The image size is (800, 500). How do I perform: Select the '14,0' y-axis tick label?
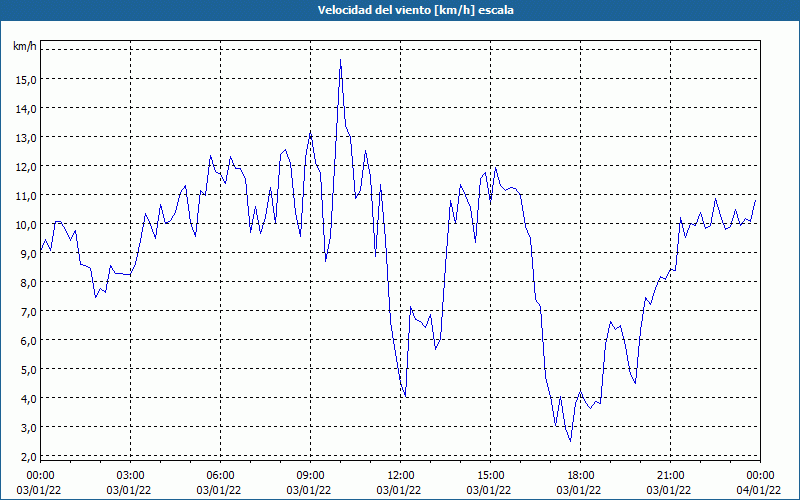coord(26,109)
